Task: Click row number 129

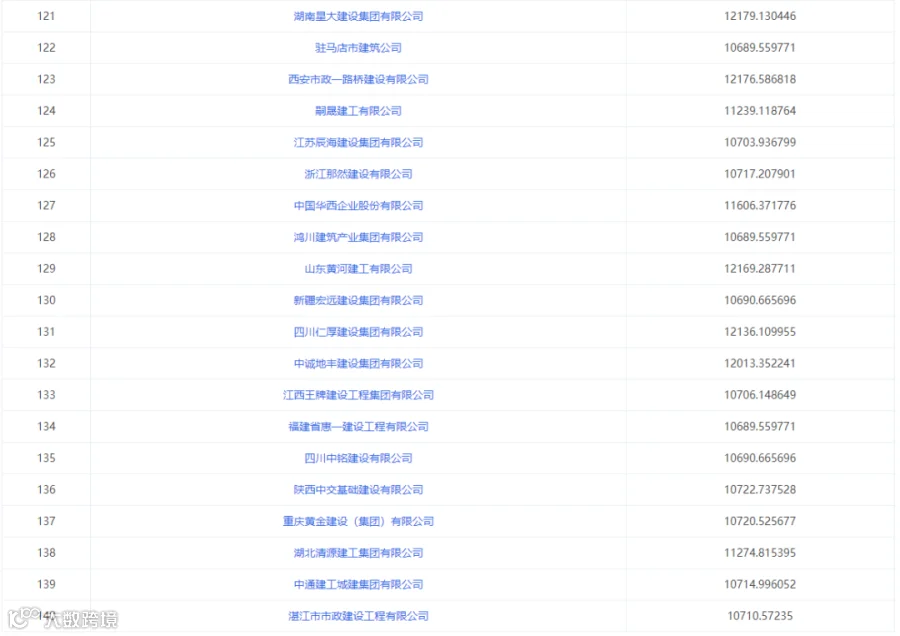Action: click(x=46, y=269)
